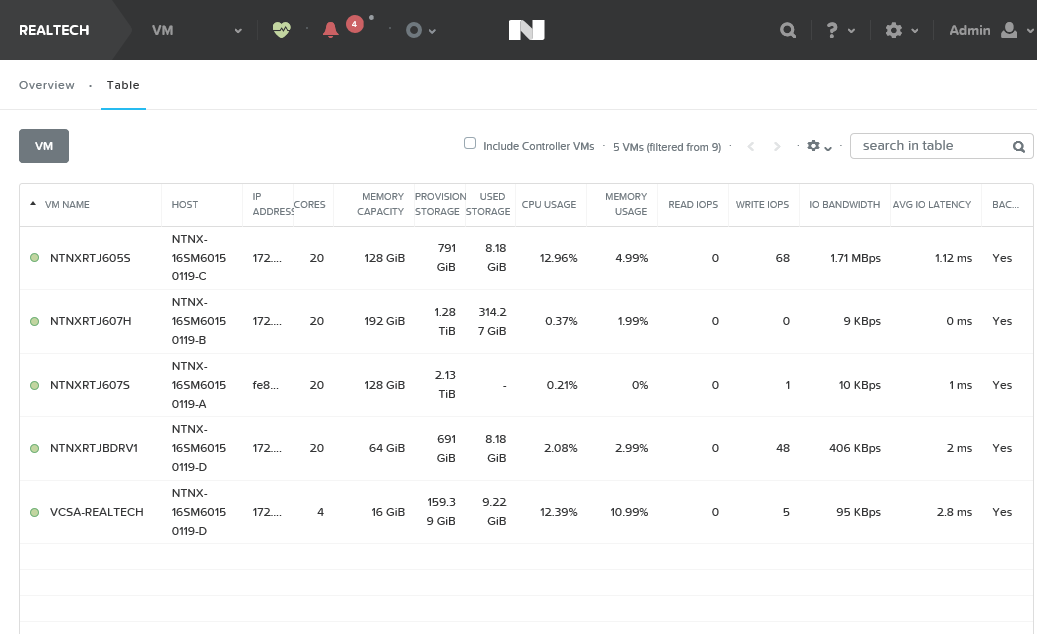The height and width of the screenshot is (634, 1037).
Task: Enable Include Controller VMs checkbox
Action: tap(470, 143)
